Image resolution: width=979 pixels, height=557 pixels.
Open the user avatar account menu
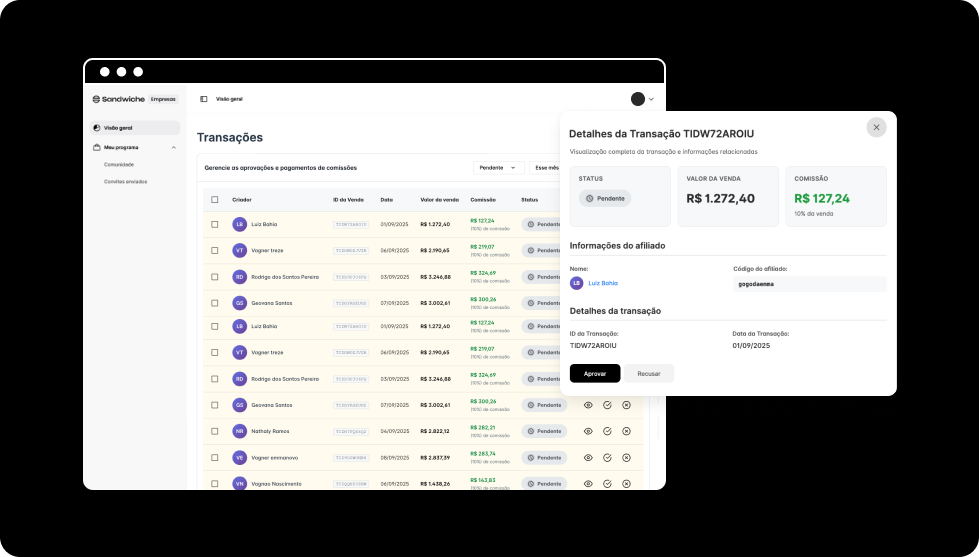tap(643, 99)
